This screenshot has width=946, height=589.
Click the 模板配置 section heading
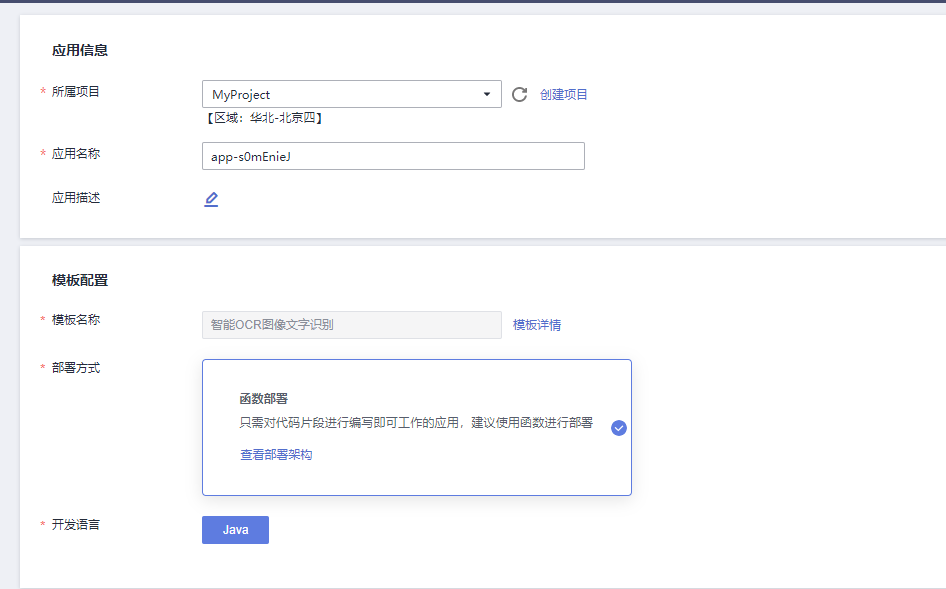pos(80,281)
